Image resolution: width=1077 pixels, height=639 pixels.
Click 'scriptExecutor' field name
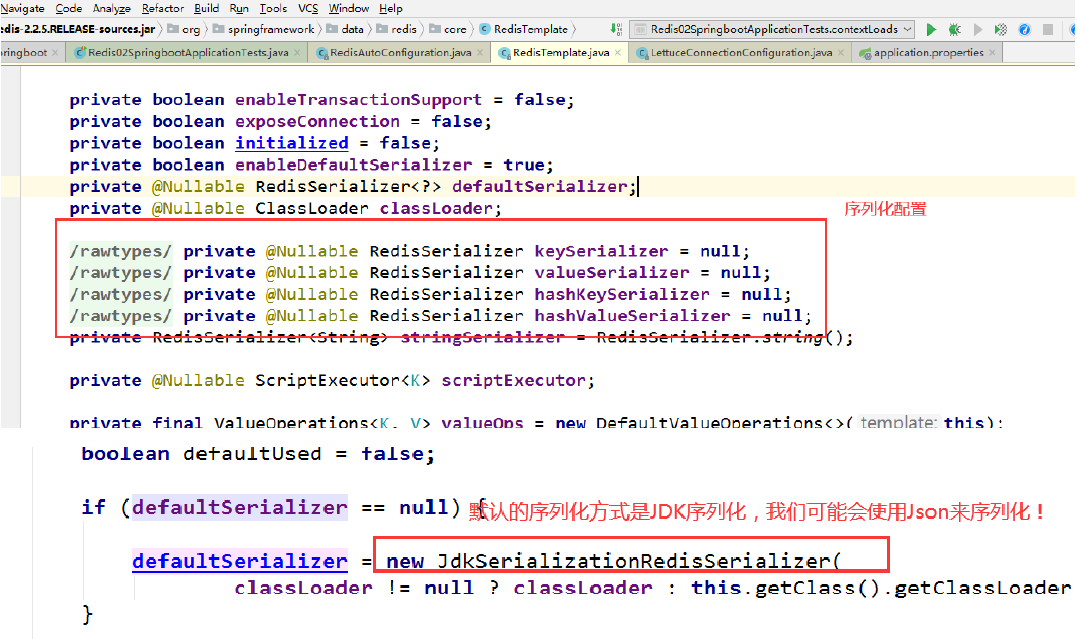click(x=513, y=381)
